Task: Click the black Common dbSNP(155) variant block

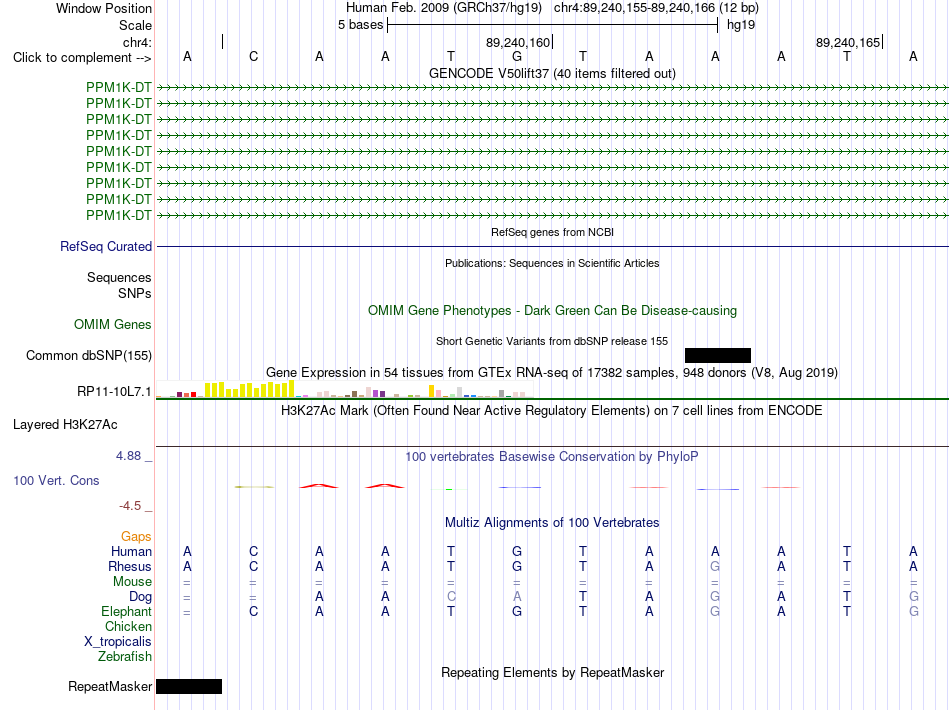Action: coord(717,356)
